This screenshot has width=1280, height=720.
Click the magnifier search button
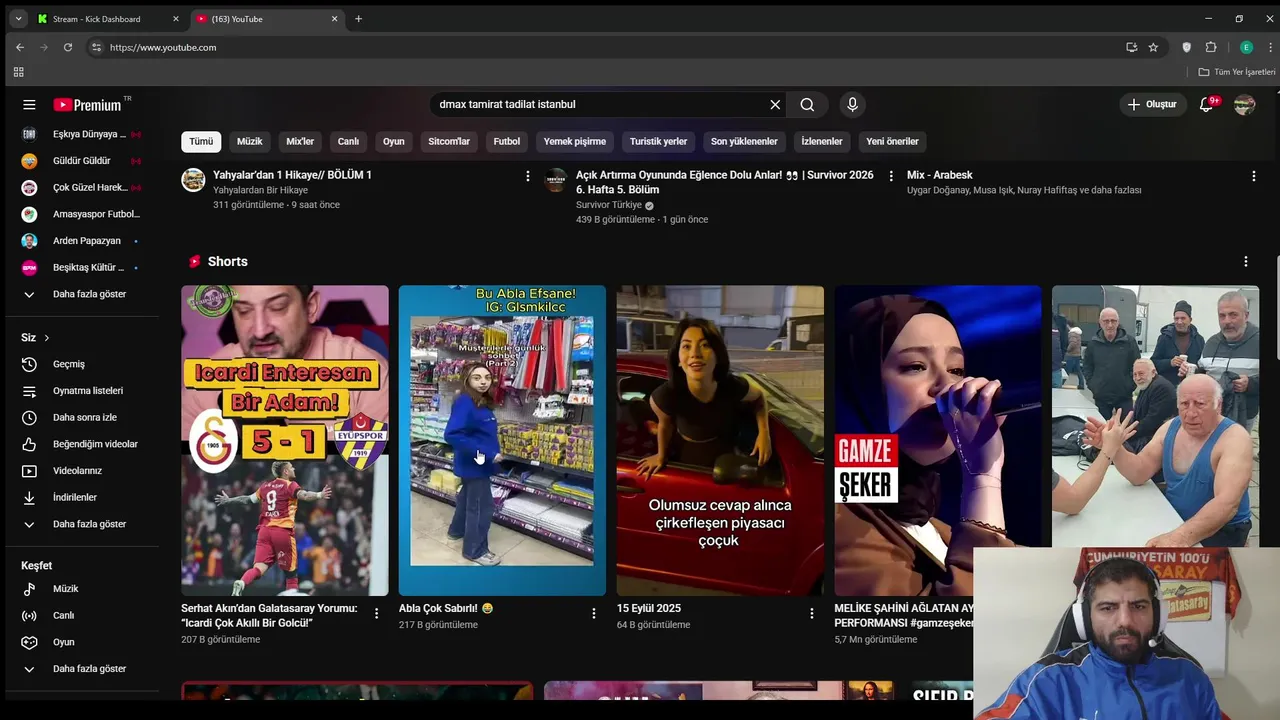[807, 104]
